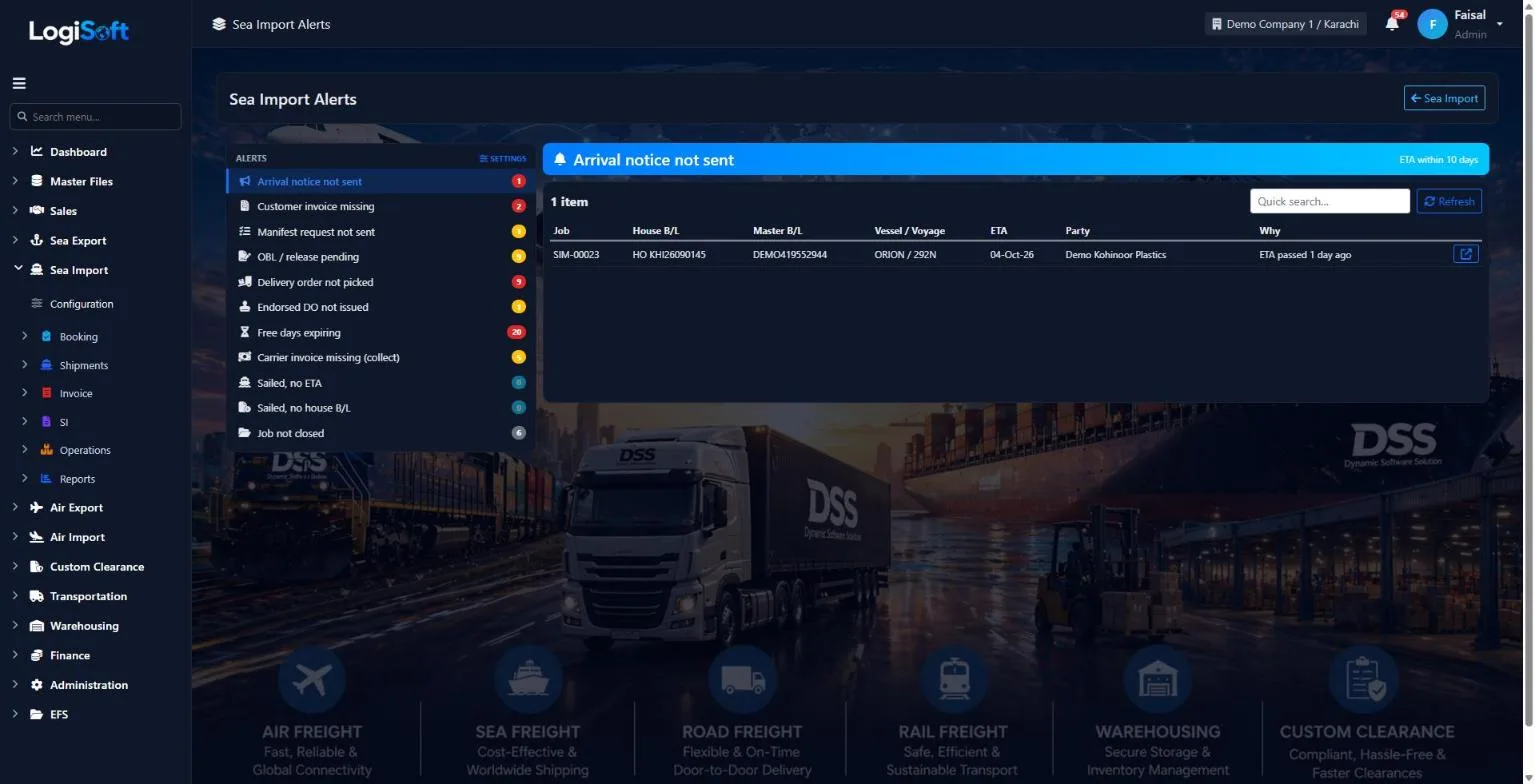The height and width of the screenshot is (784, 1535).
Task: Click the Transportation truck icon
Action: point(37,596)
